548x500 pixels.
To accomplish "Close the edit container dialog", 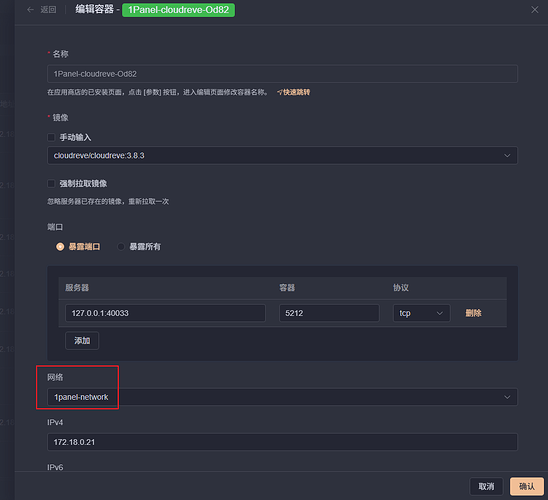I will point(534,10).
